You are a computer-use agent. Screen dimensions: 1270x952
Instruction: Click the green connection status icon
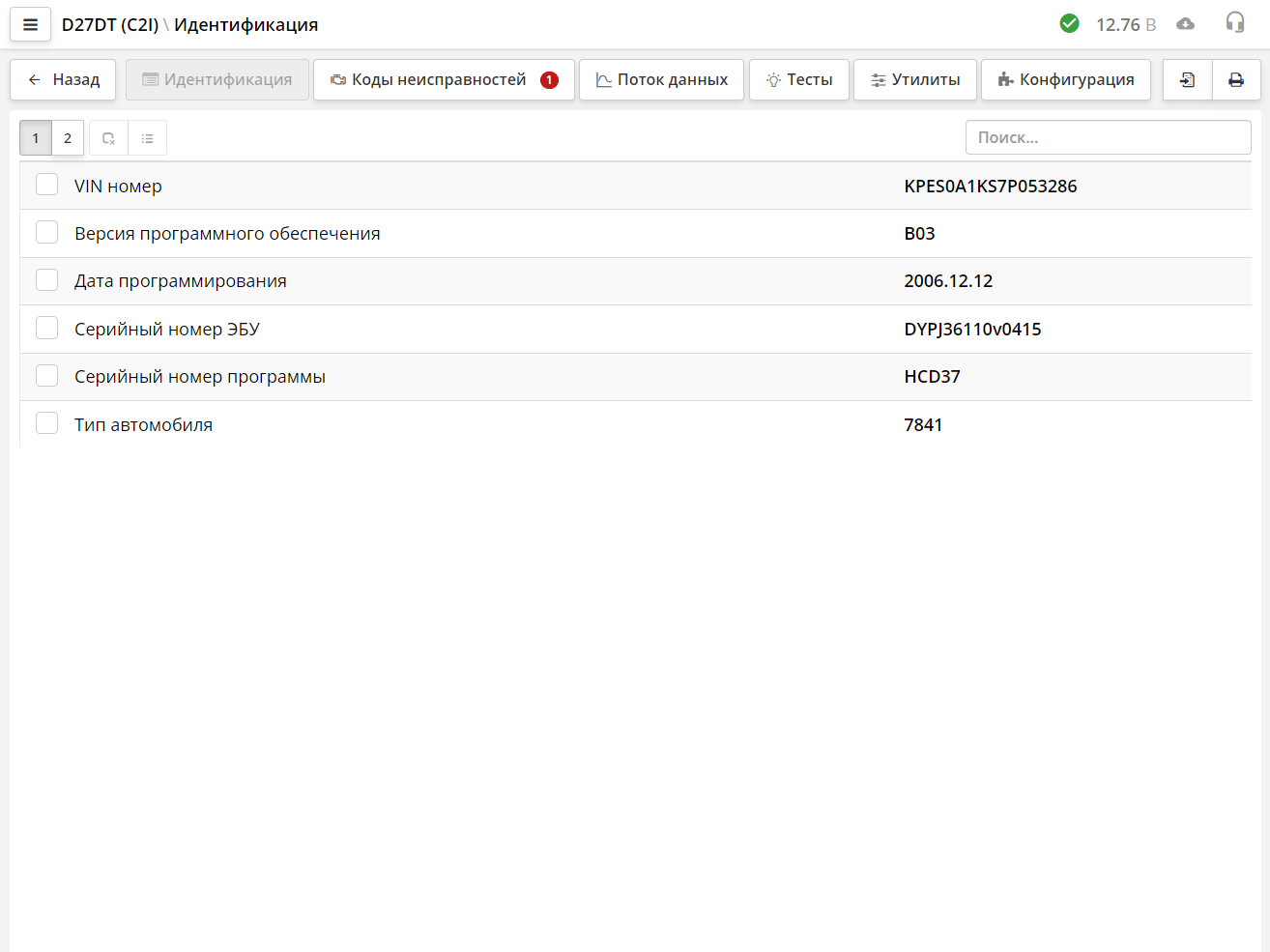pos(1069,24)
